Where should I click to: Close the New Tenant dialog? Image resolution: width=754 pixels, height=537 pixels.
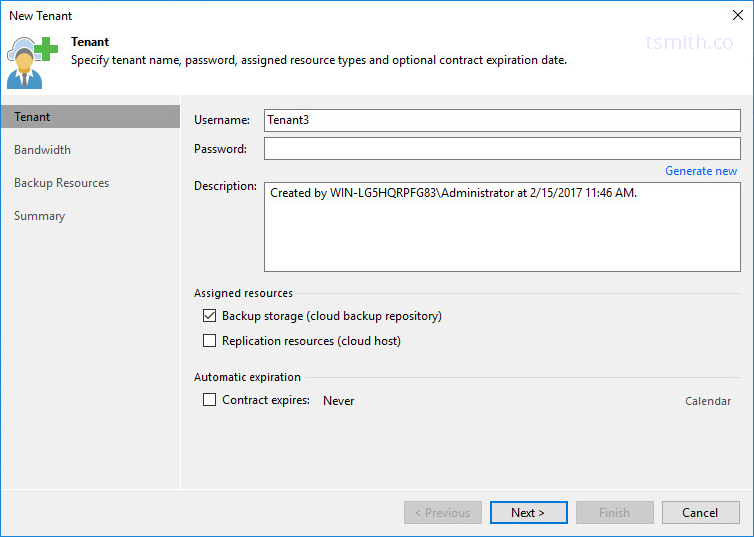pyautogui.click(x=738, y=15)
